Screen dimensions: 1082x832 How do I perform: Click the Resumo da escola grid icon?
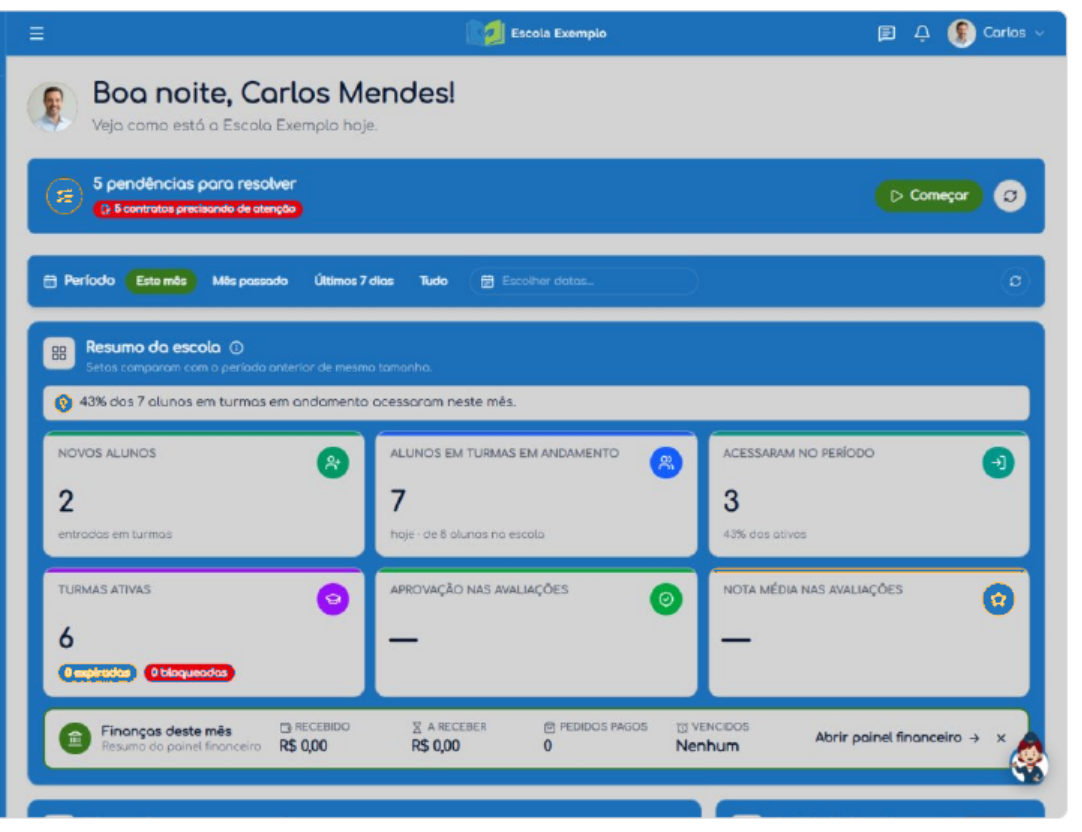tap(59, 353)
